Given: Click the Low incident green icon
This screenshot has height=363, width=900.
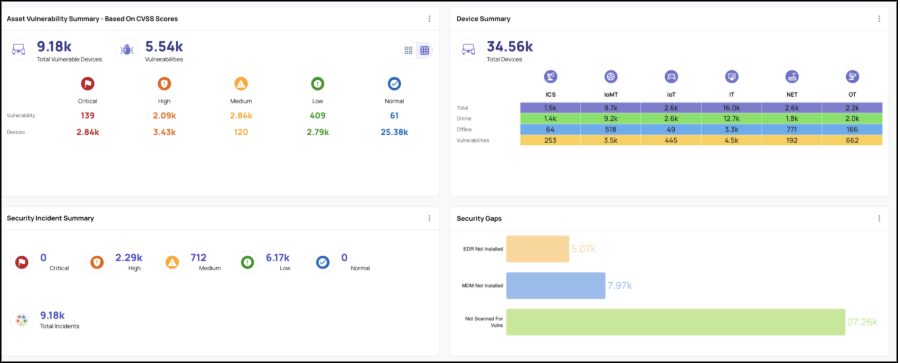Looking at the screenshot, I should (x=247, y=262).
